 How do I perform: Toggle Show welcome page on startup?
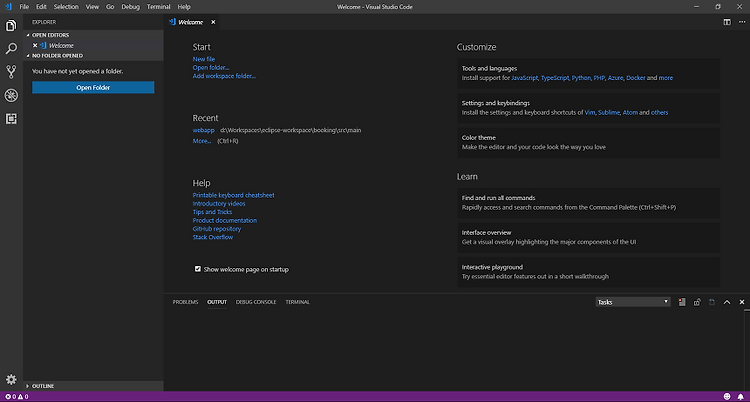tap(198, 269)
